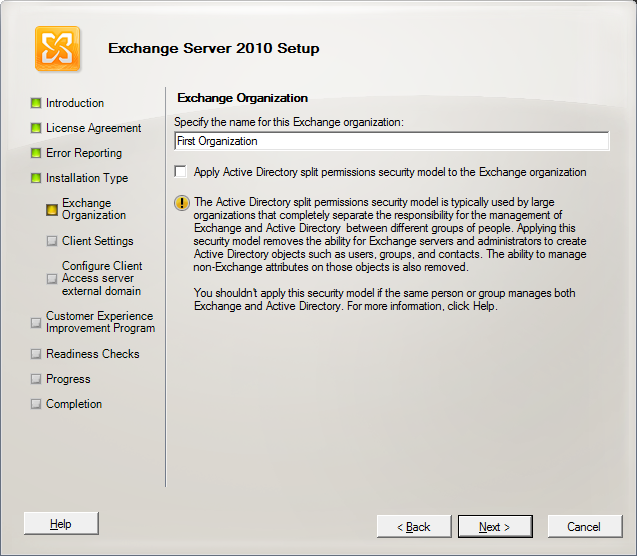Open Help for this setup page
Viewport: 637px width, 556px height.
click(x=61, y=524)
